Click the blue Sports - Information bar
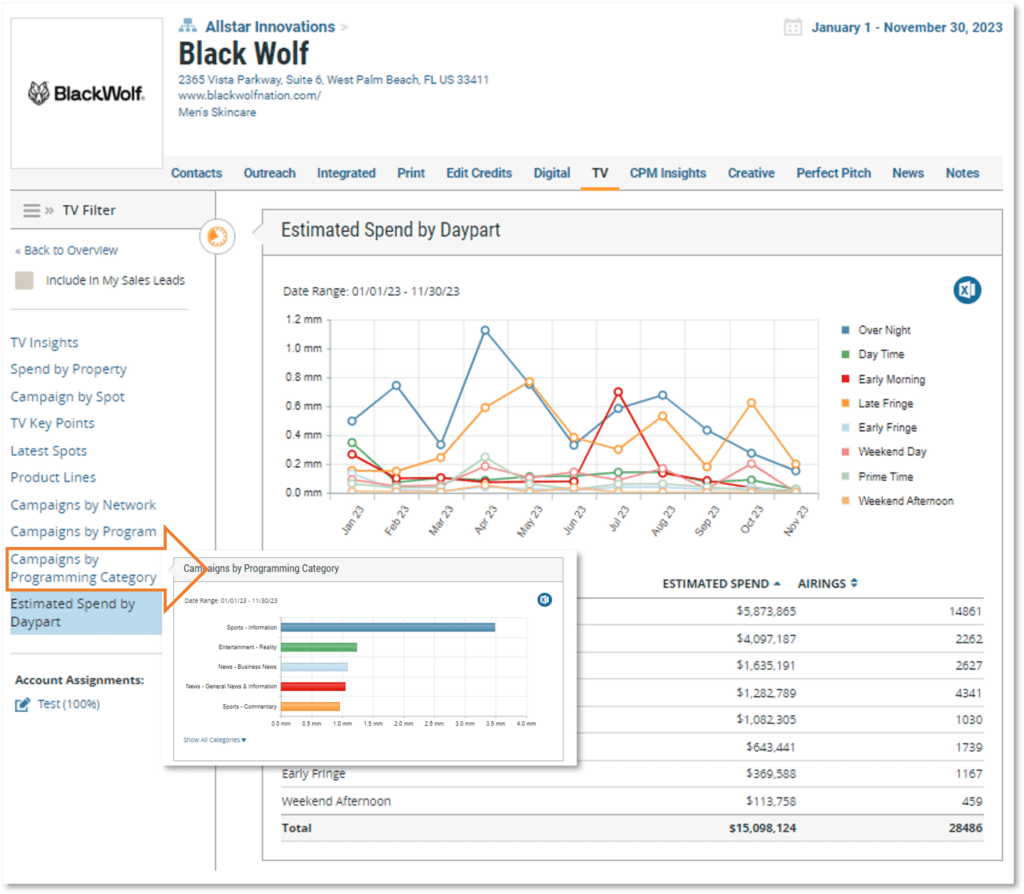 point(387,627)
